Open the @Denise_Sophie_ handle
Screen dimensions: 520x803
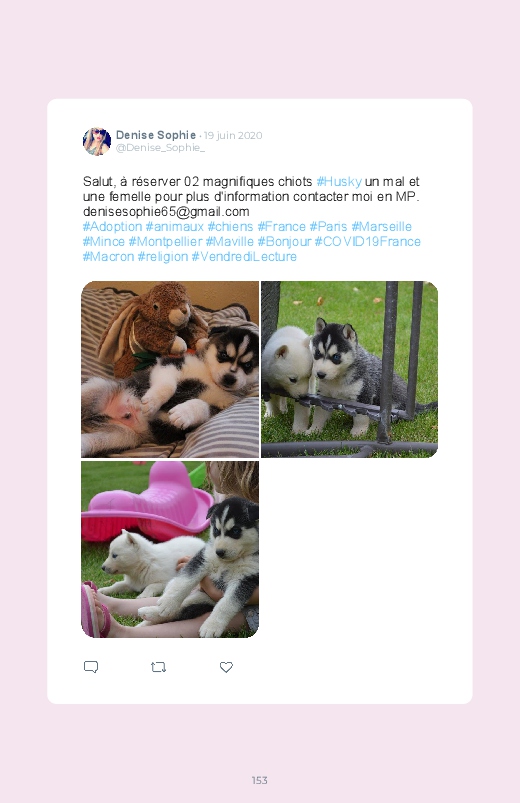[160, 147]
